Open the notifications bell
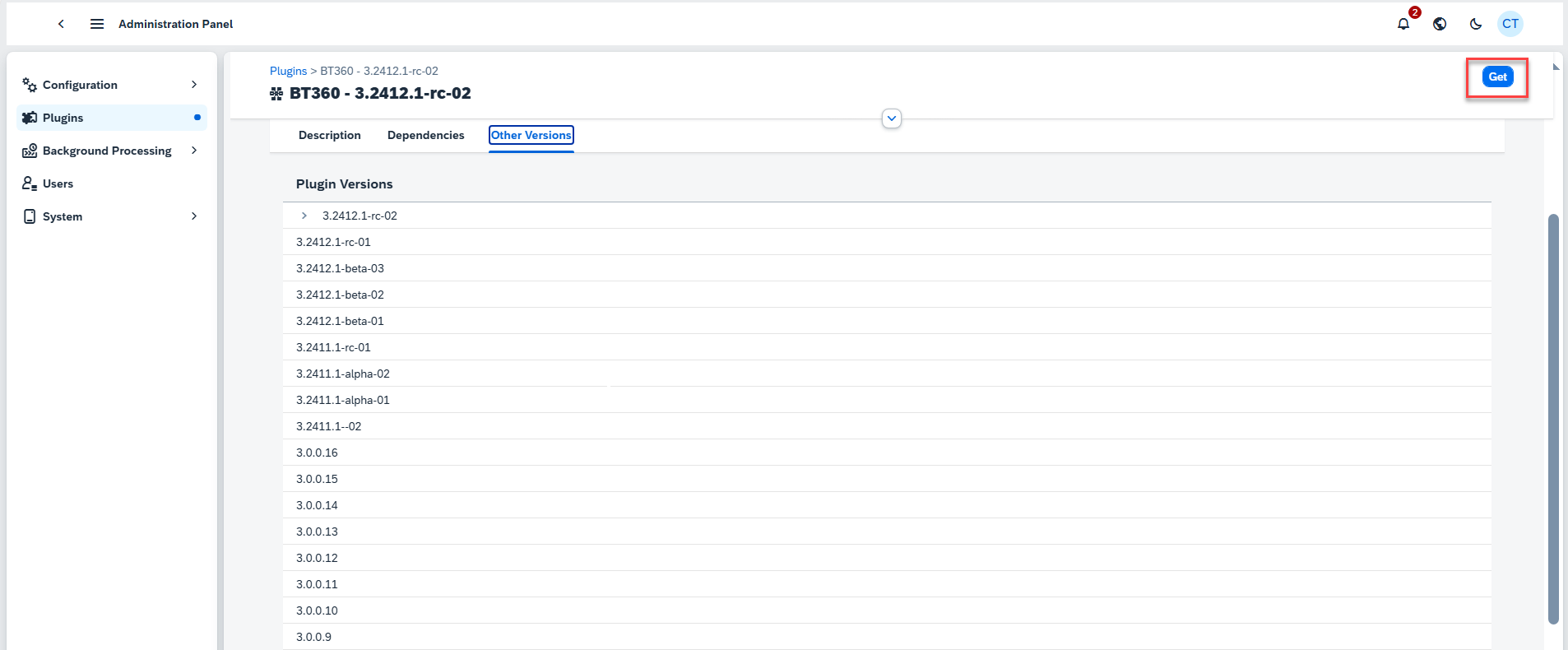This screenshot has height=650, width=1568. pyautogui.click(x=1403, y=24)
